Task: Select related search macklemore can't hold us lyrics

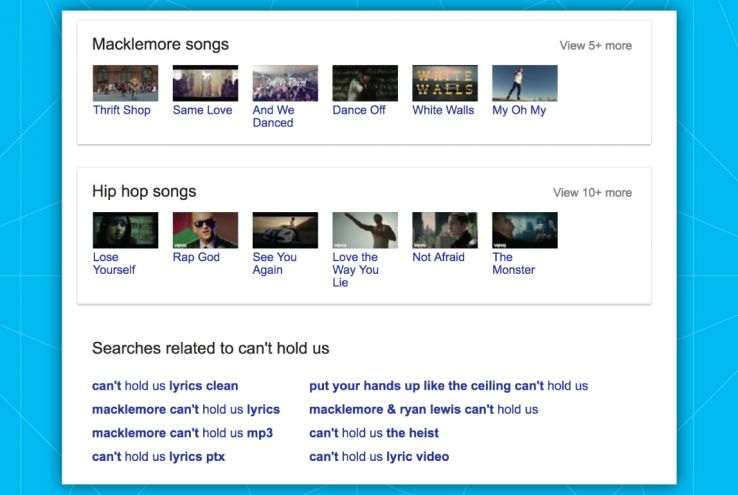Action: [186, 409]
